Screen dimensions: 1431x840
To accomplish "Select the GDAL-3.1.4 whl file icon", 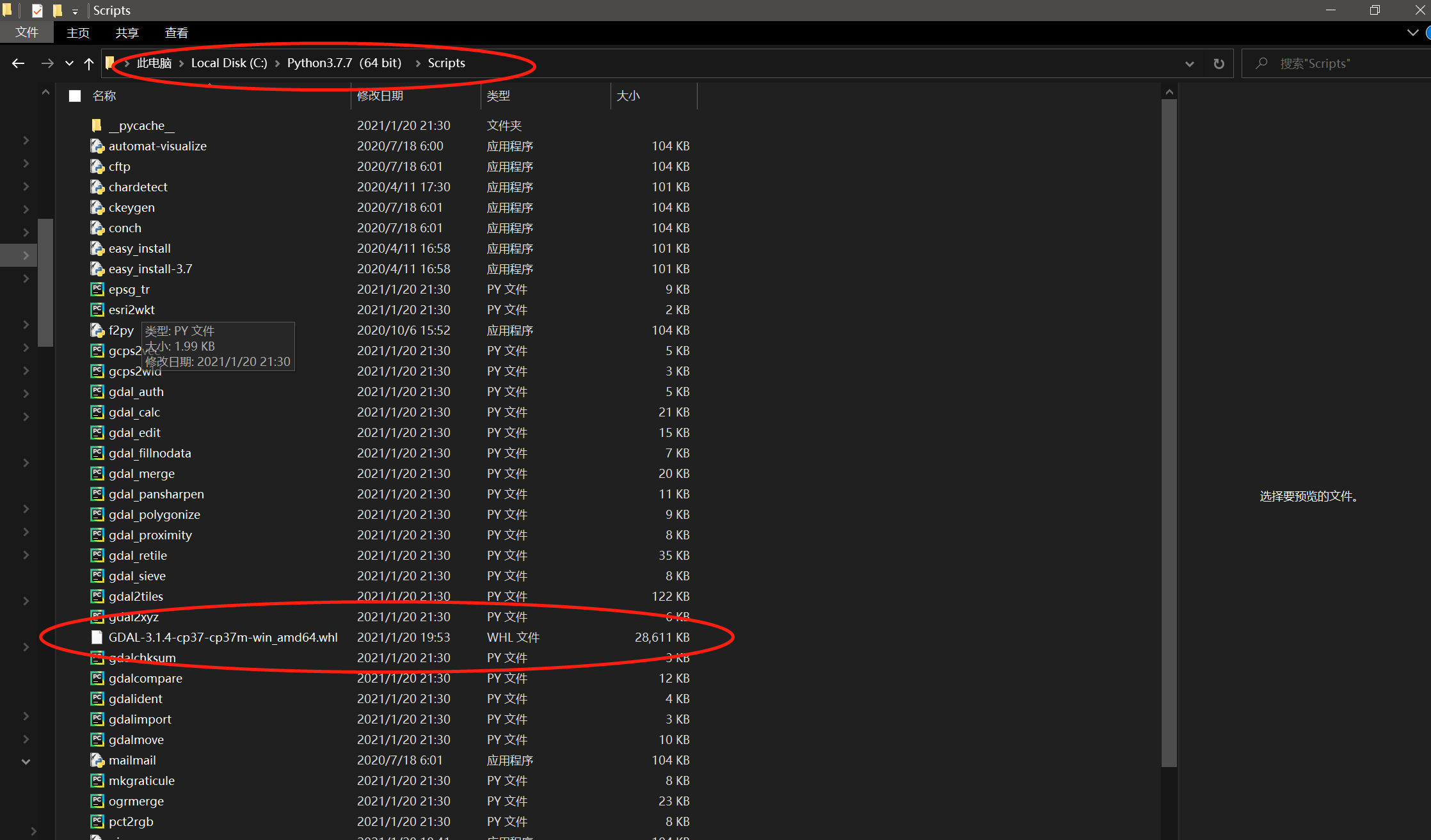I will click(x=97, y=637).
